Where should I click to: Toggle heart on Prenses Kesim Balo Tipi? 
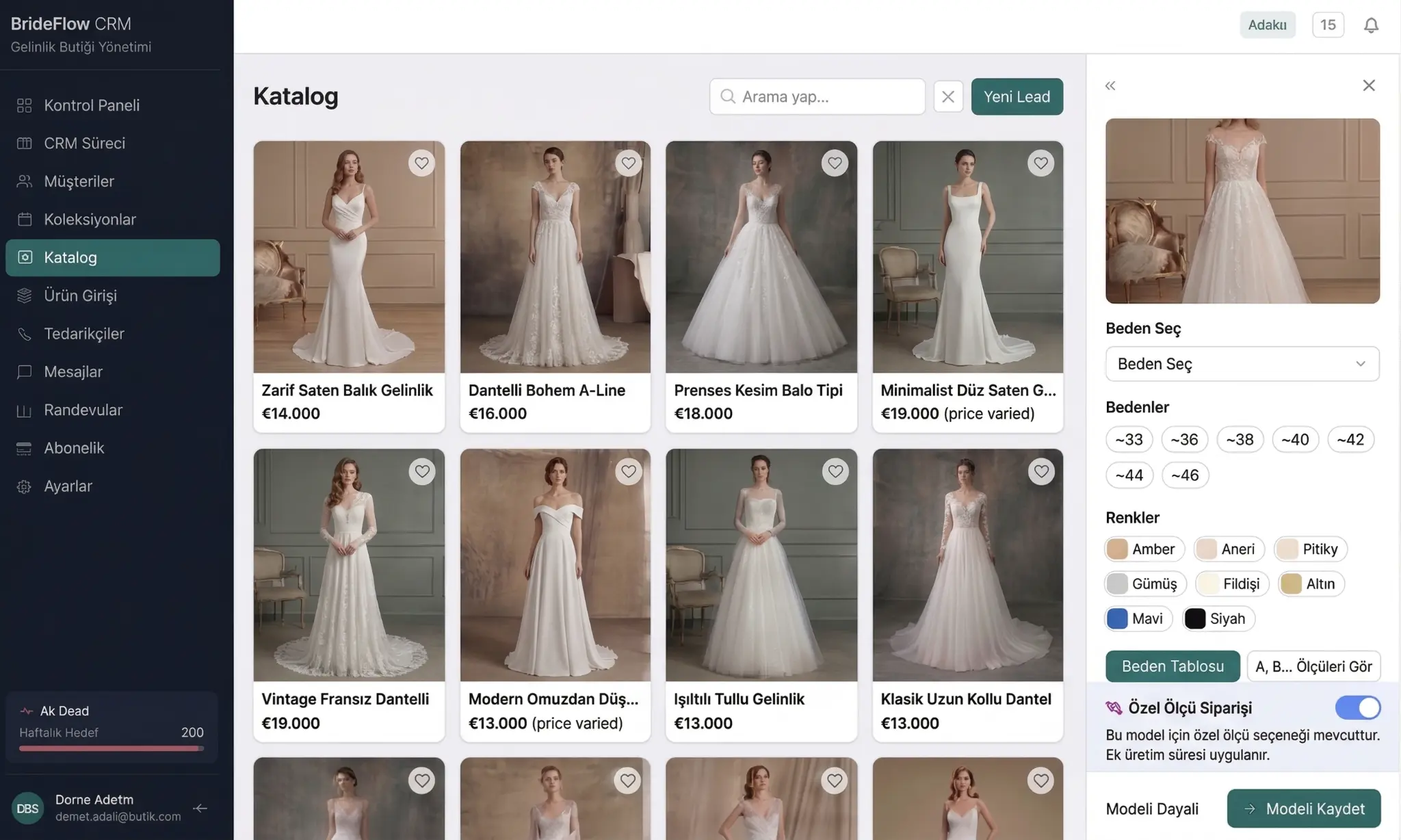coord(835,163)
